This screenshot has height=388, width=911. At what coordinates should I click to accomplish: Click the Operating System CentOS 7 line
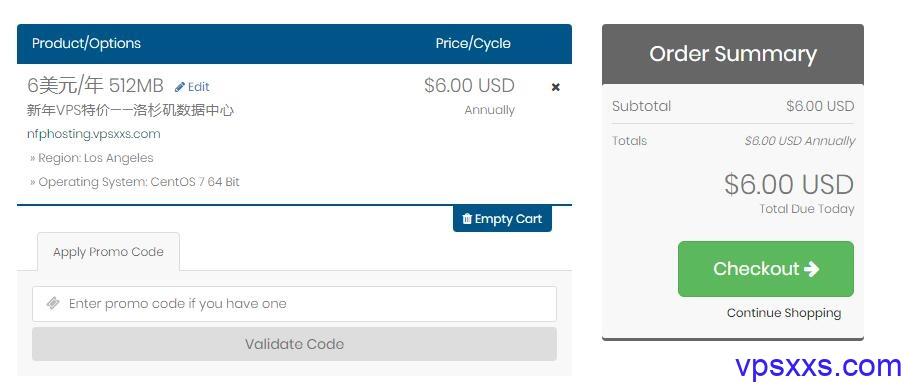(x=135, y=182)
